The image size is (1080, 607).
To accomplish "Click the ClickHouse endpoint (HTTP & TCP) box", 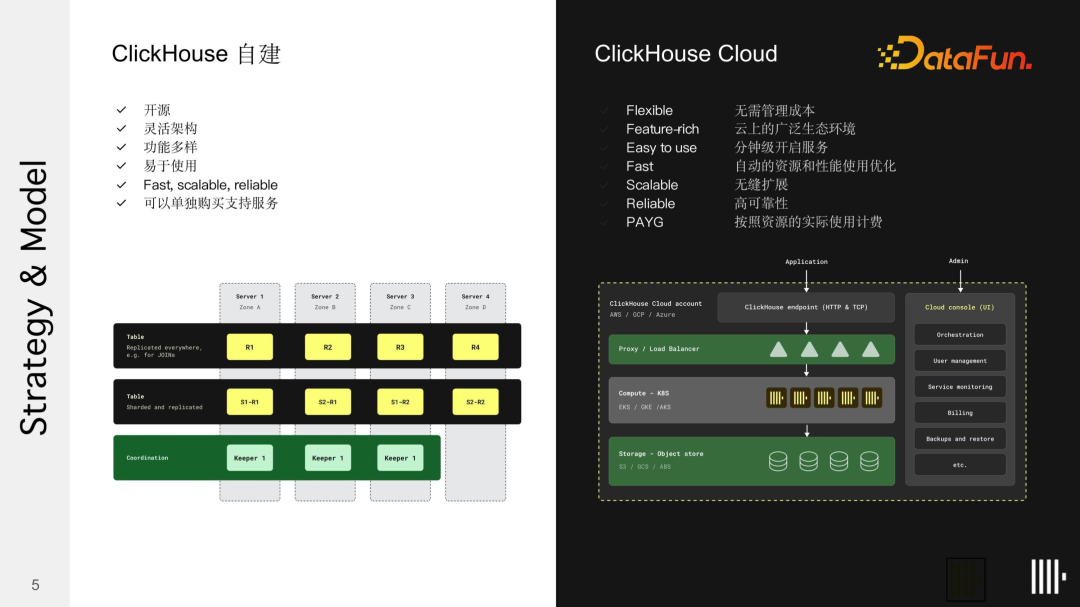I will [x=806, y=307].
